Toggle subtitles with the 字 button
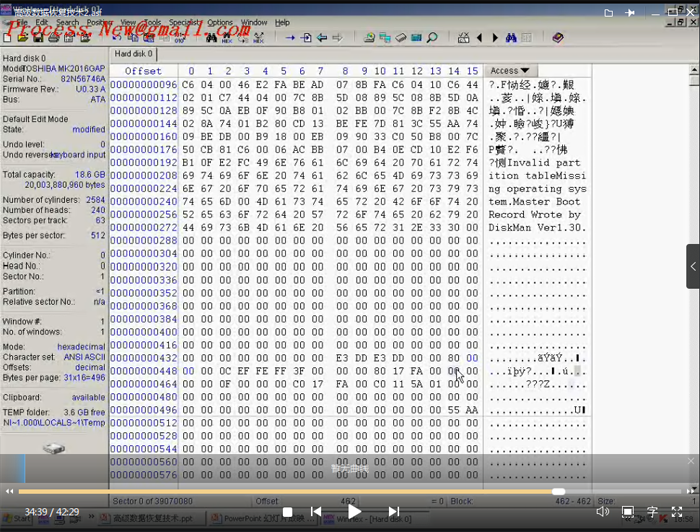Image resolution: width=700 pixels, height=532 pixels. [x=652, y=511]
